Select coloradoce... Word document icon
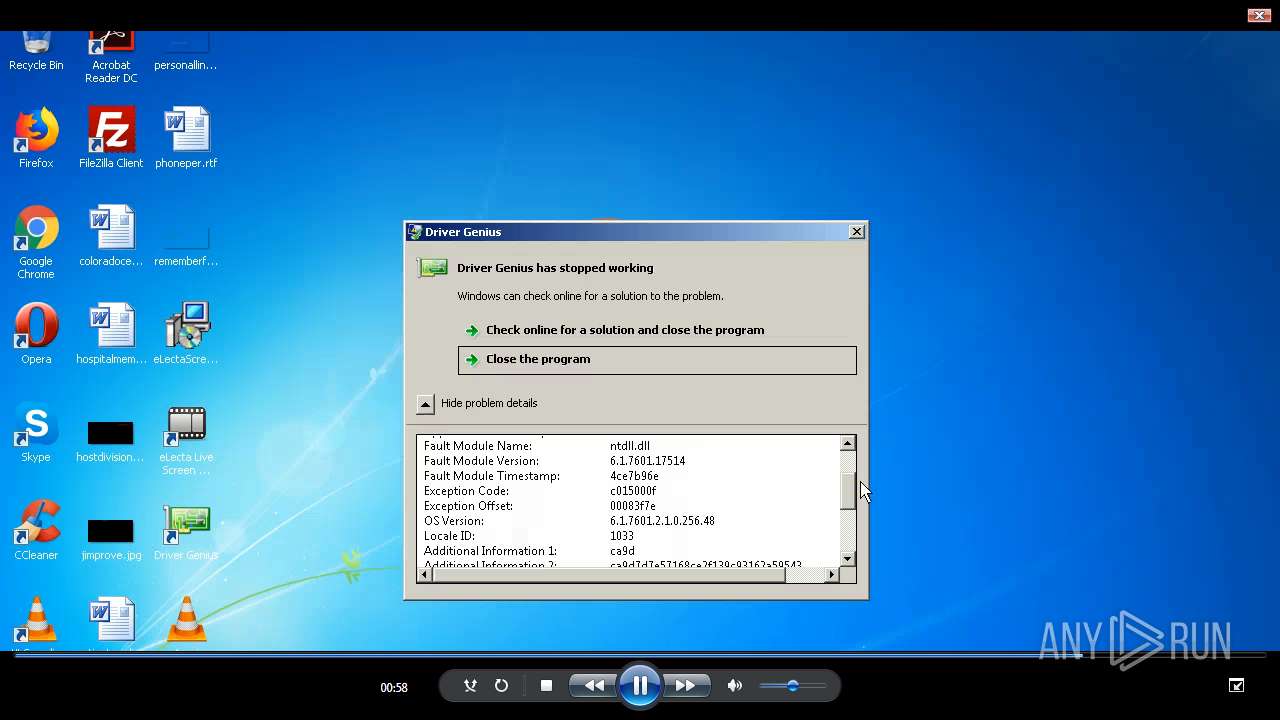Screen dimensions: 1280x720 point(111,236)
